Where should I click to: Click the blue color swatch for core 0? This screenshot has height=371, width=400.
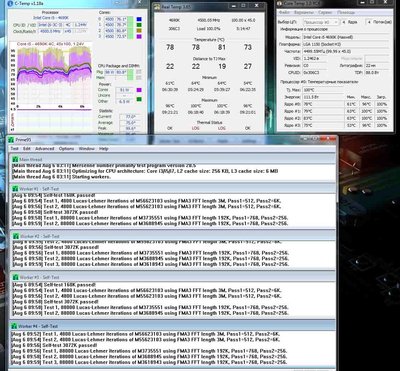[x=139, y=19]
